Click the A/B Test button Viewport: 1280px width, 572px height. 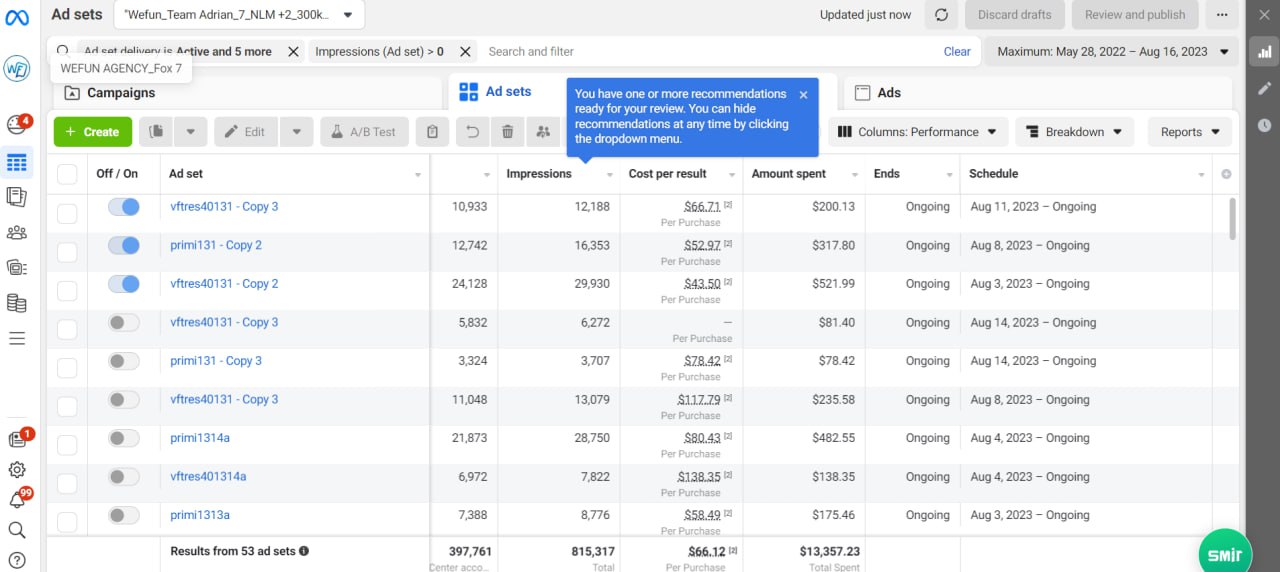coord(364,132)
